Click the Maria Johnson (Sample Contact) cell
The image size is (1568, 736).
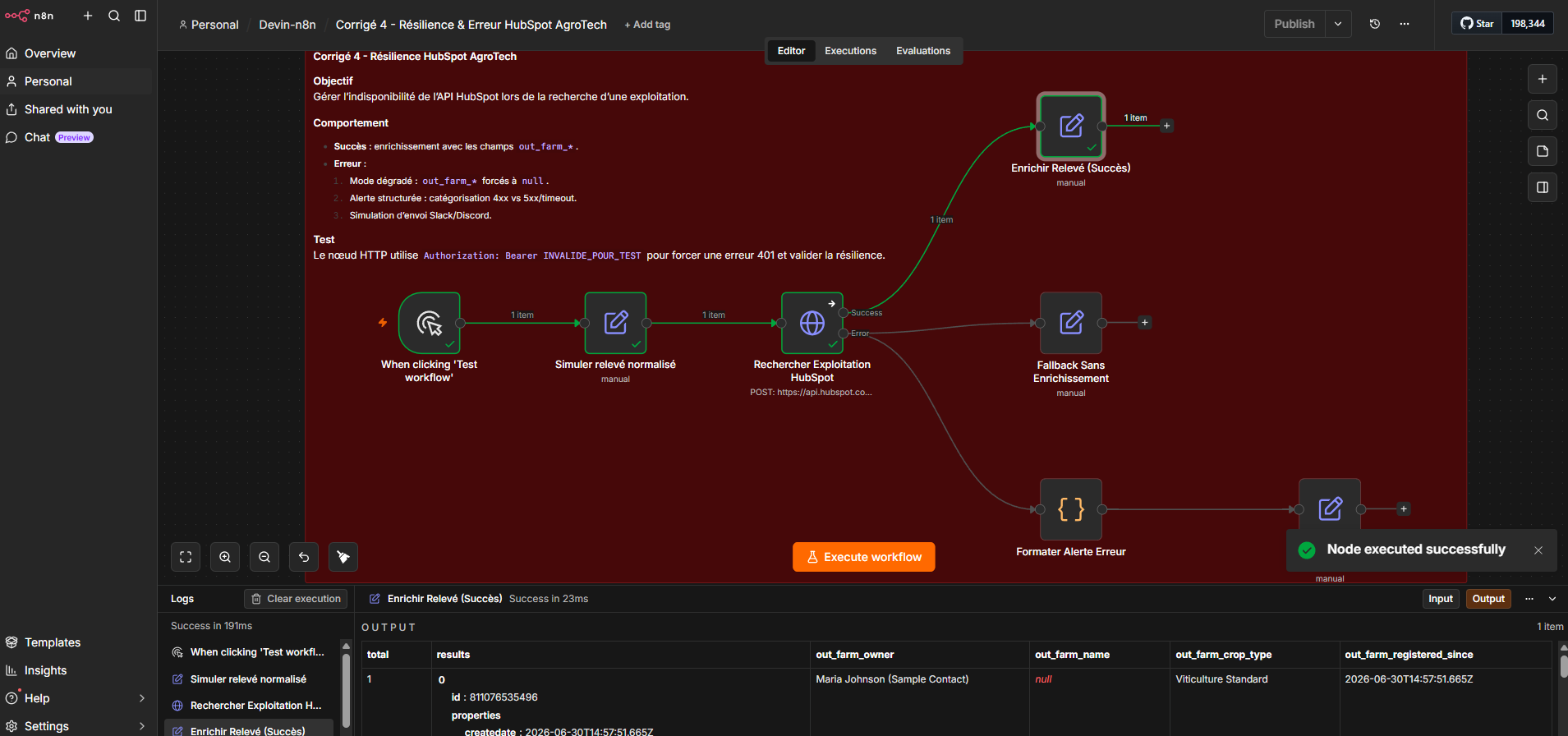pos(892,679)
